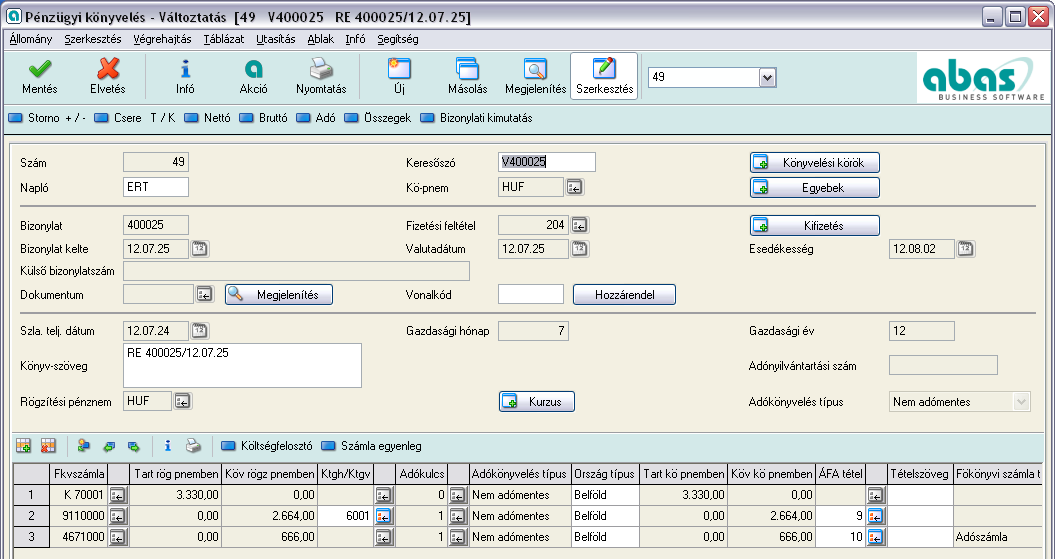Print using the Nyomtatás icon
The image size is (1055, 559).
pos(321,69)
